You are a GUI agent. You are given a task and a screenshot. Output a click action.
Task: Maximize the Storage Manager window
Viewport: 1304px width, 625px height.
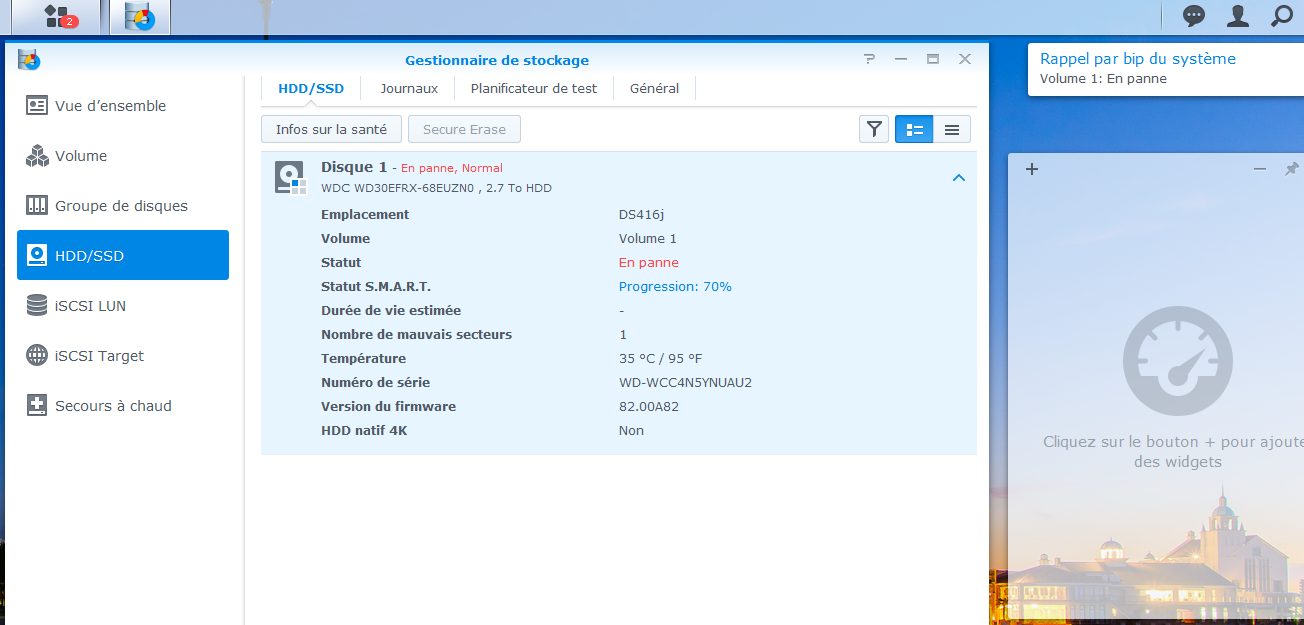[933, 60]
